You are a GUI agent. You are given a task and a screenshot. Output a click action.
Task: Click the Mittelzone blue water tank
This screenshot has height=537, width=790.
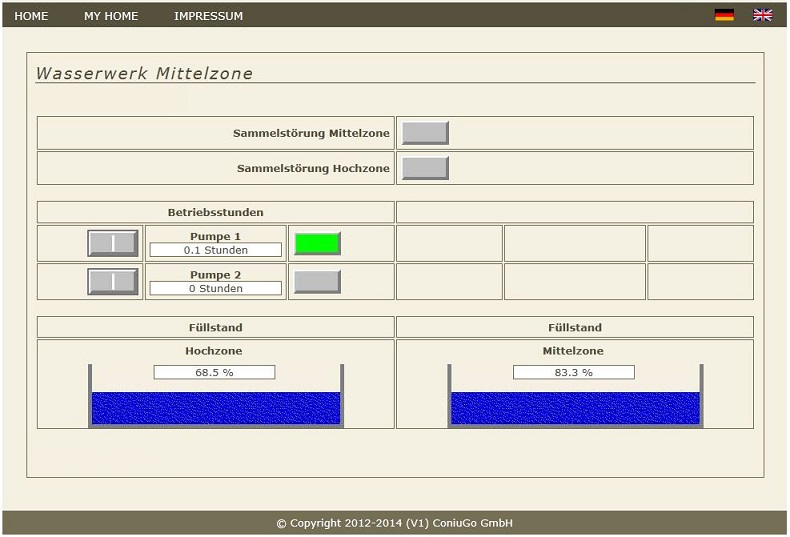tap(575, 408)
